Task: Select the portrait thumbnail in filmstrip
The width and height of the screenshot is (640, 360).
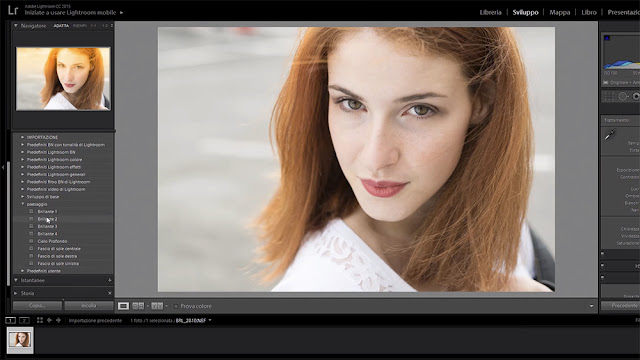Action: [20, 340]
